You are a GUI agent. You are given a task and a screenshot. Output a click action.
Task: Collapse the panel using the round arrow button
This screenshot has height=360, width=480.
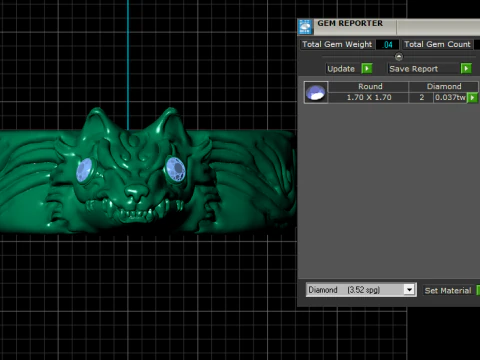click(399, 57)
